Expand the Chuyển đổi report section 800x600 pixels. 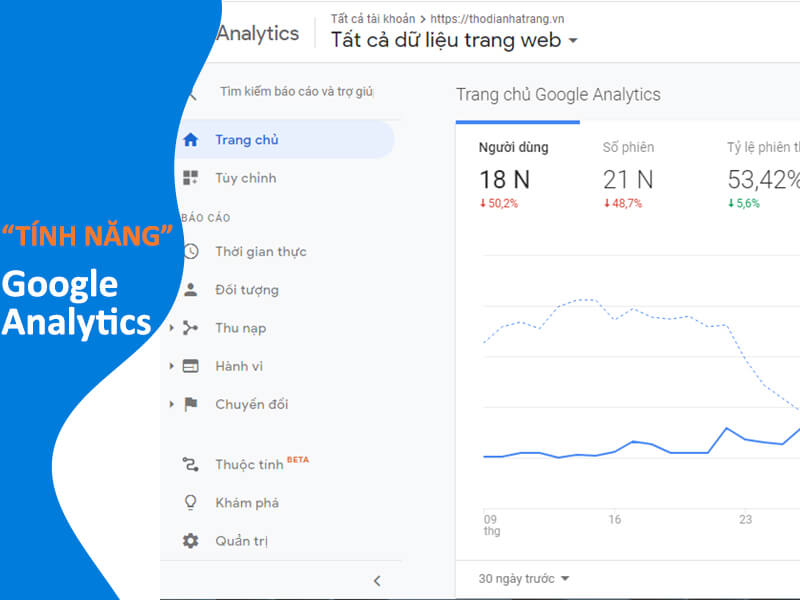tap(172, 404)
